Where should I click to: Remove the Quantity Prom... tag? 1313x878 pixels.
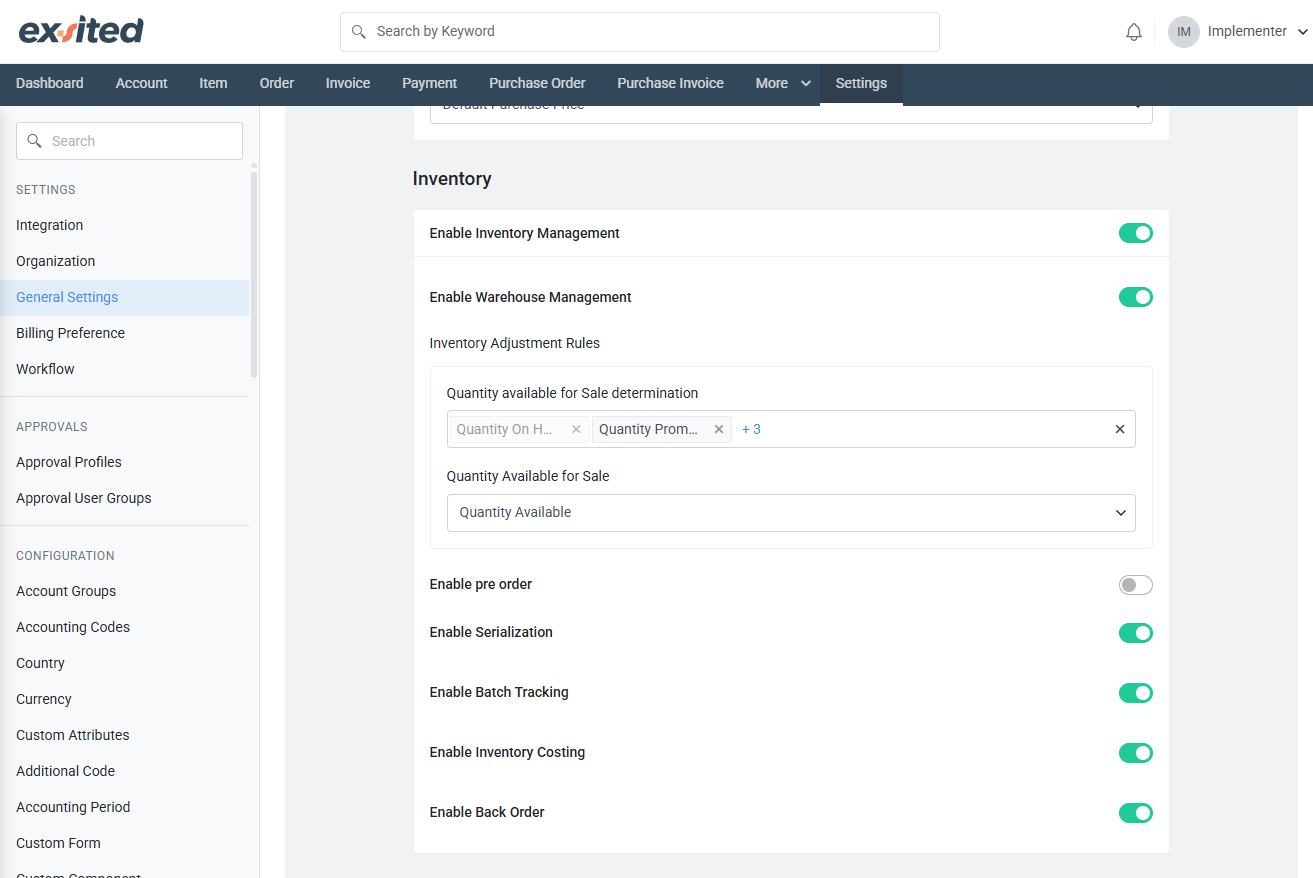click(x=718, y=429)
